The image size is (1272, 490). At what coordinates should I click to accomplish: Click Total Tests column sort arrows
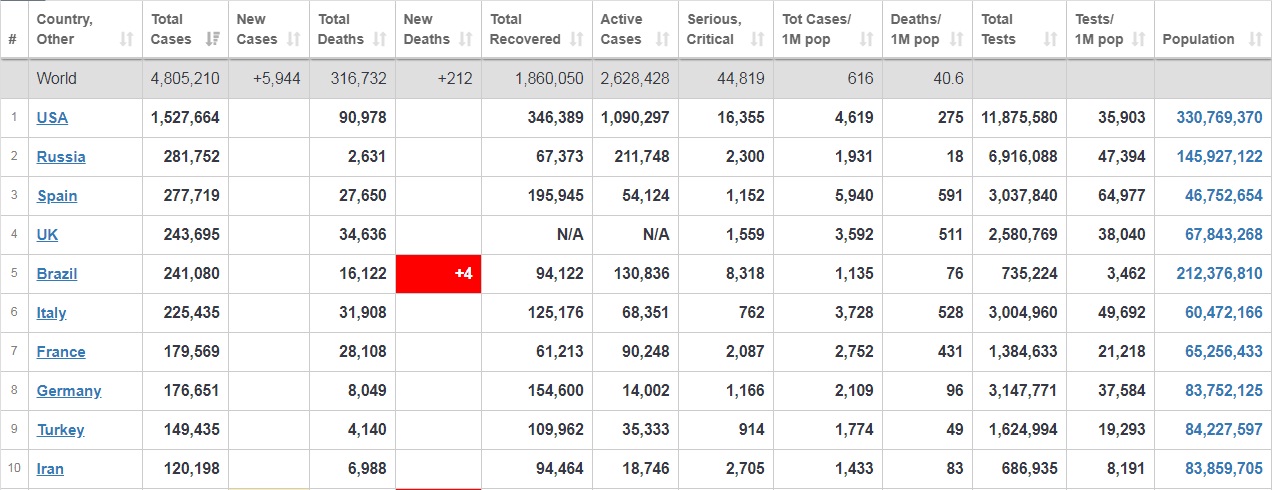(x=1050, y=40)
